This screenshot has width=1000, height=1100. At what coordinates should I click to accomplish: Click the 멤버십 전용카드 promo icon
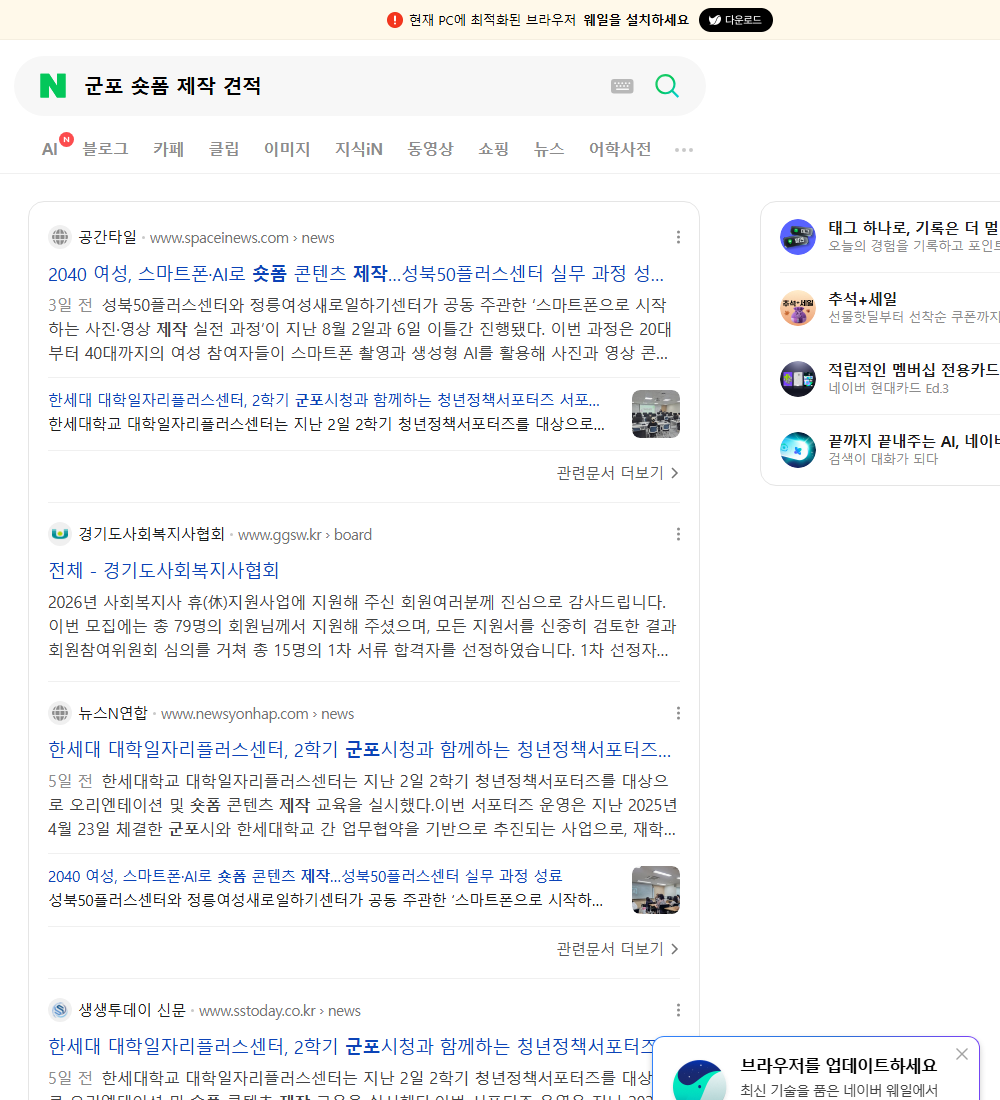pos(798,379)
